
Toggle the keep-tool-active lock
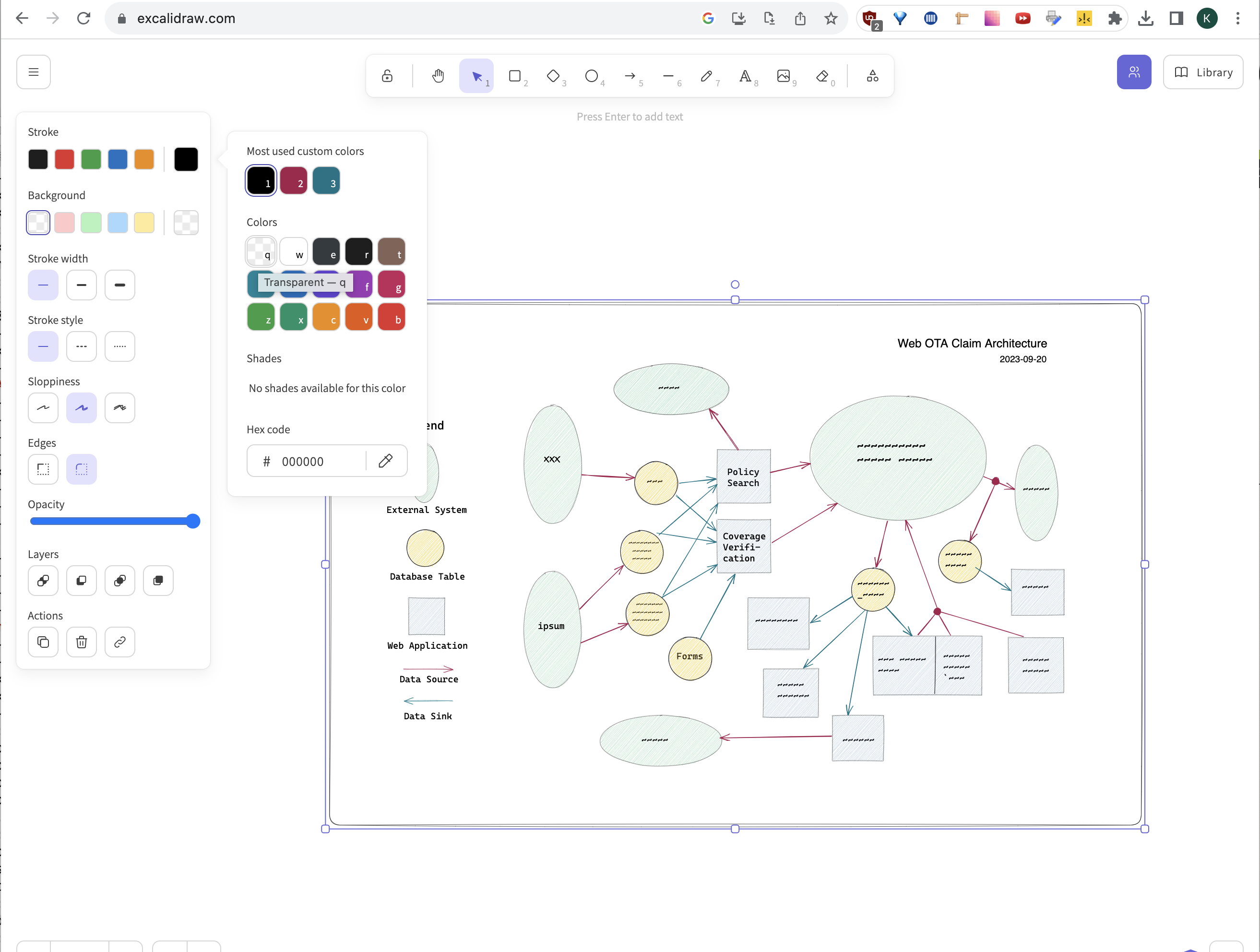(387, 76)
